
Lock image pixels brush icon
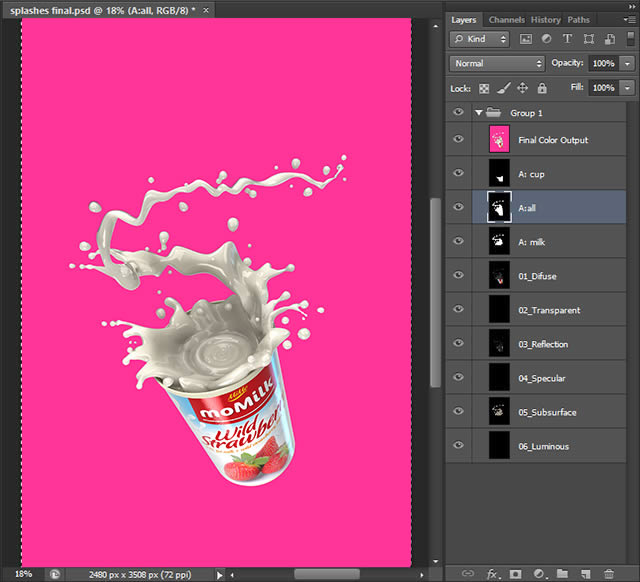click(504, 88)
